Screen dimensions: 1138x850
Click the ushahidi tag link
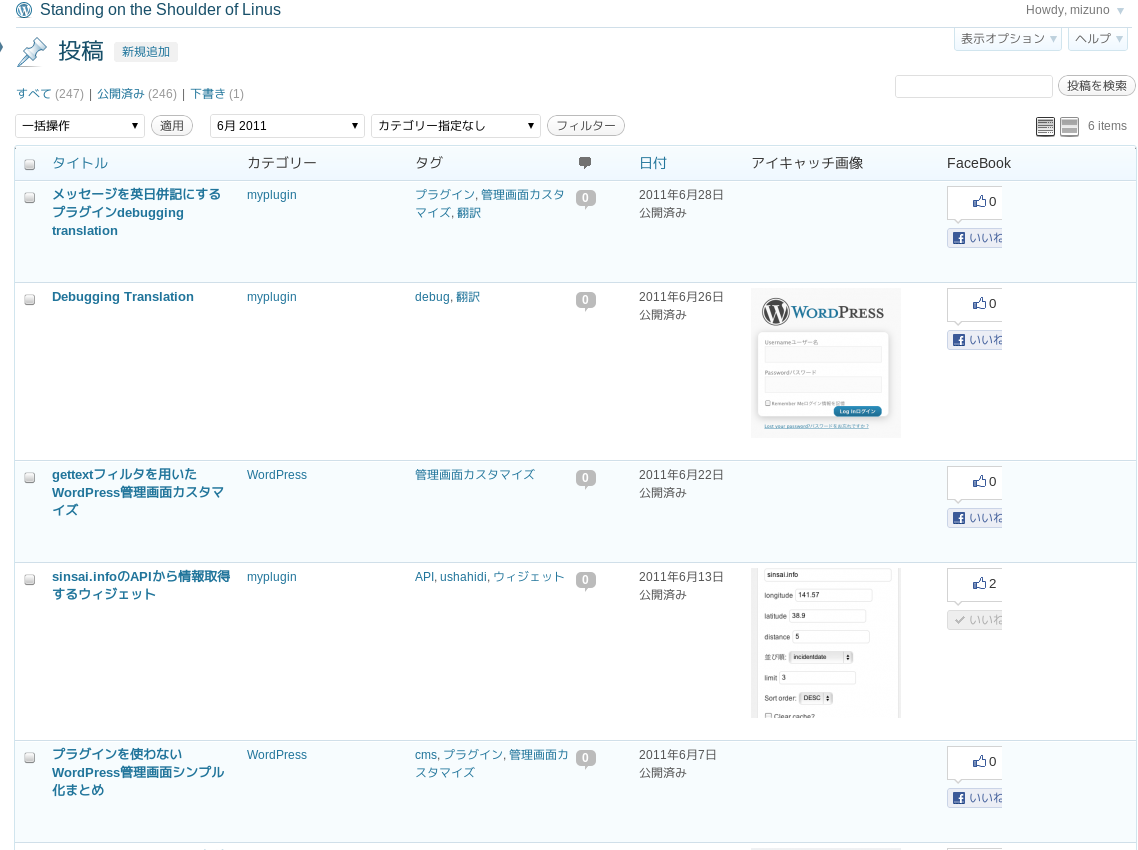tap(463, 577)
